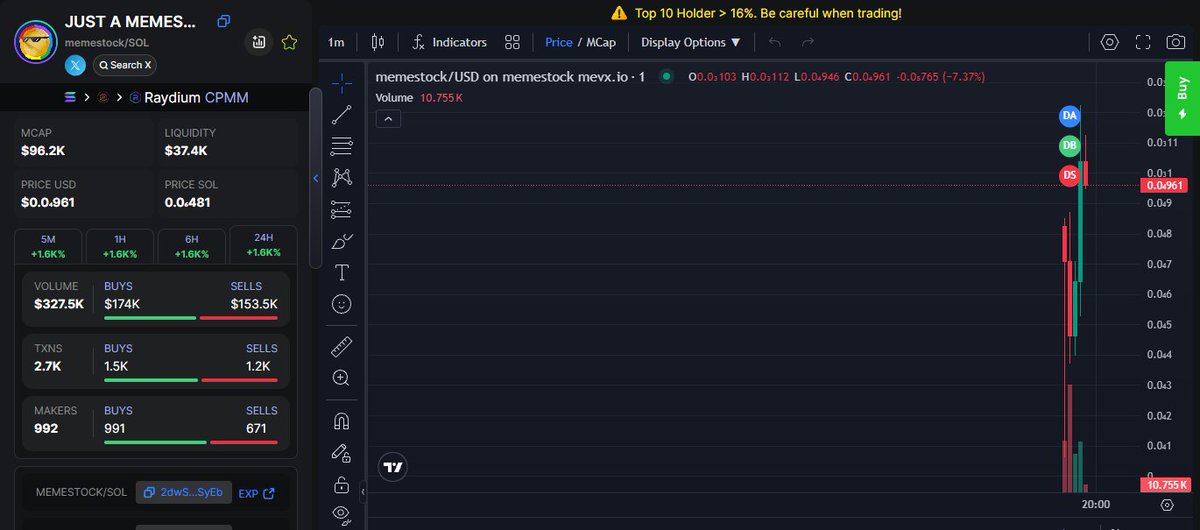Open the Indicators panel
The width and height of the screenshot is (1200, 530).
449,42
